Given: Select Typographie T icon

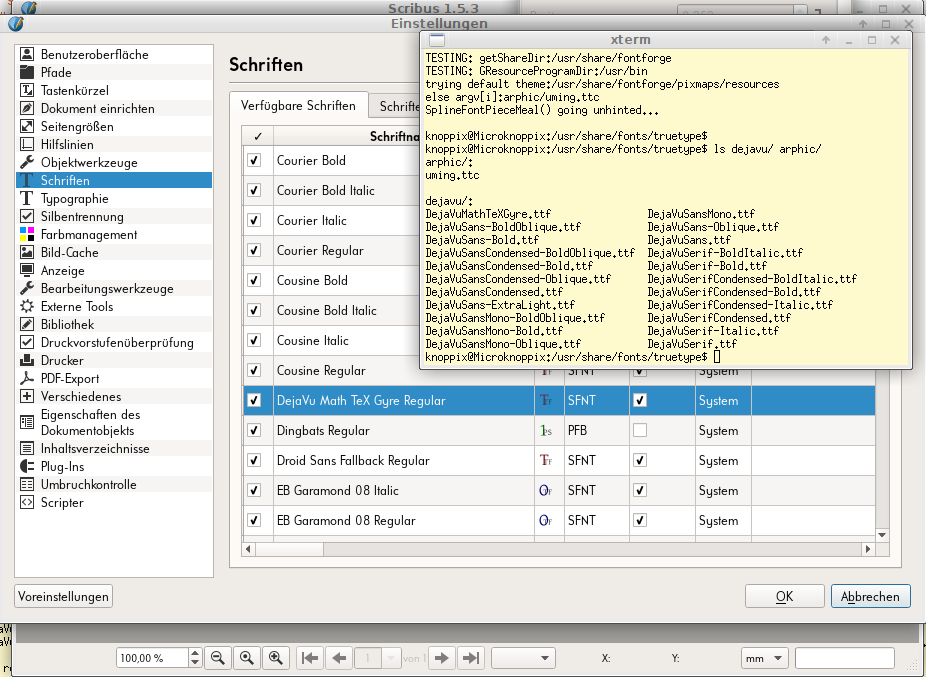Looking at the screenshot, I should pos(27,198).
